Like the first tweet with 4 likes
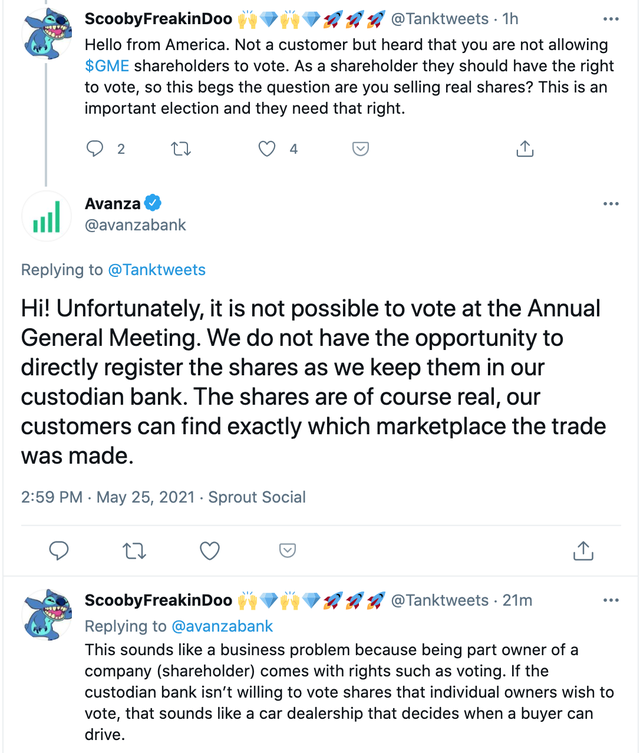The image size is (640, 753). [x=267, y=149]
